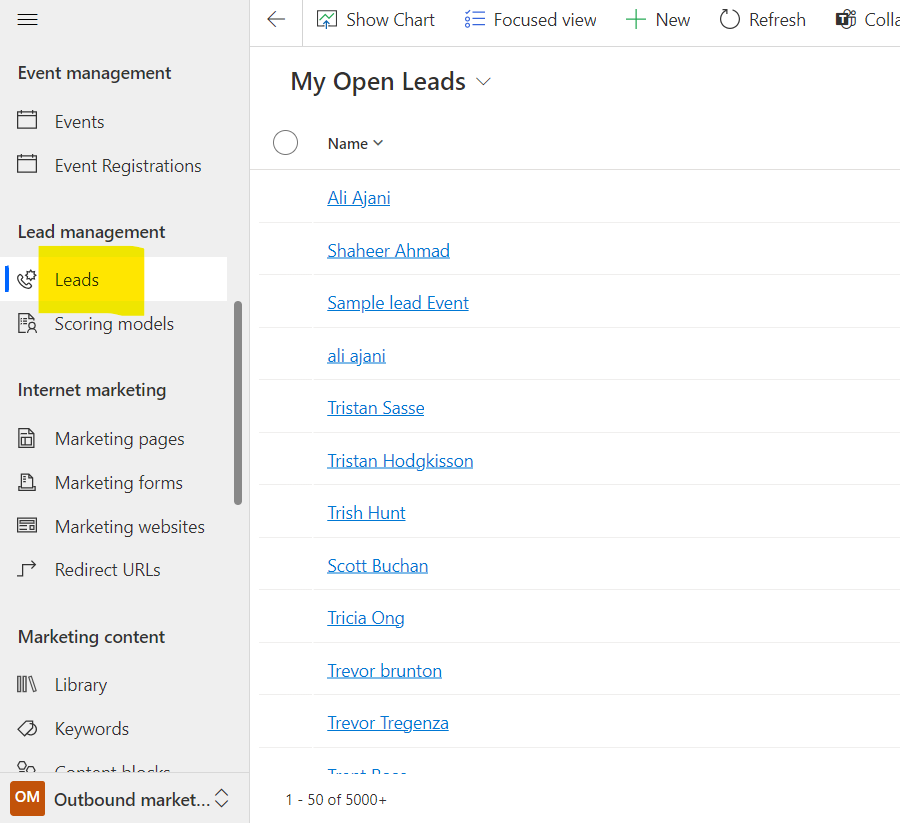Viewport: 900px width, 823px height.
Task: Toggle the select-all rows circle
Action: tap(286, 143)
